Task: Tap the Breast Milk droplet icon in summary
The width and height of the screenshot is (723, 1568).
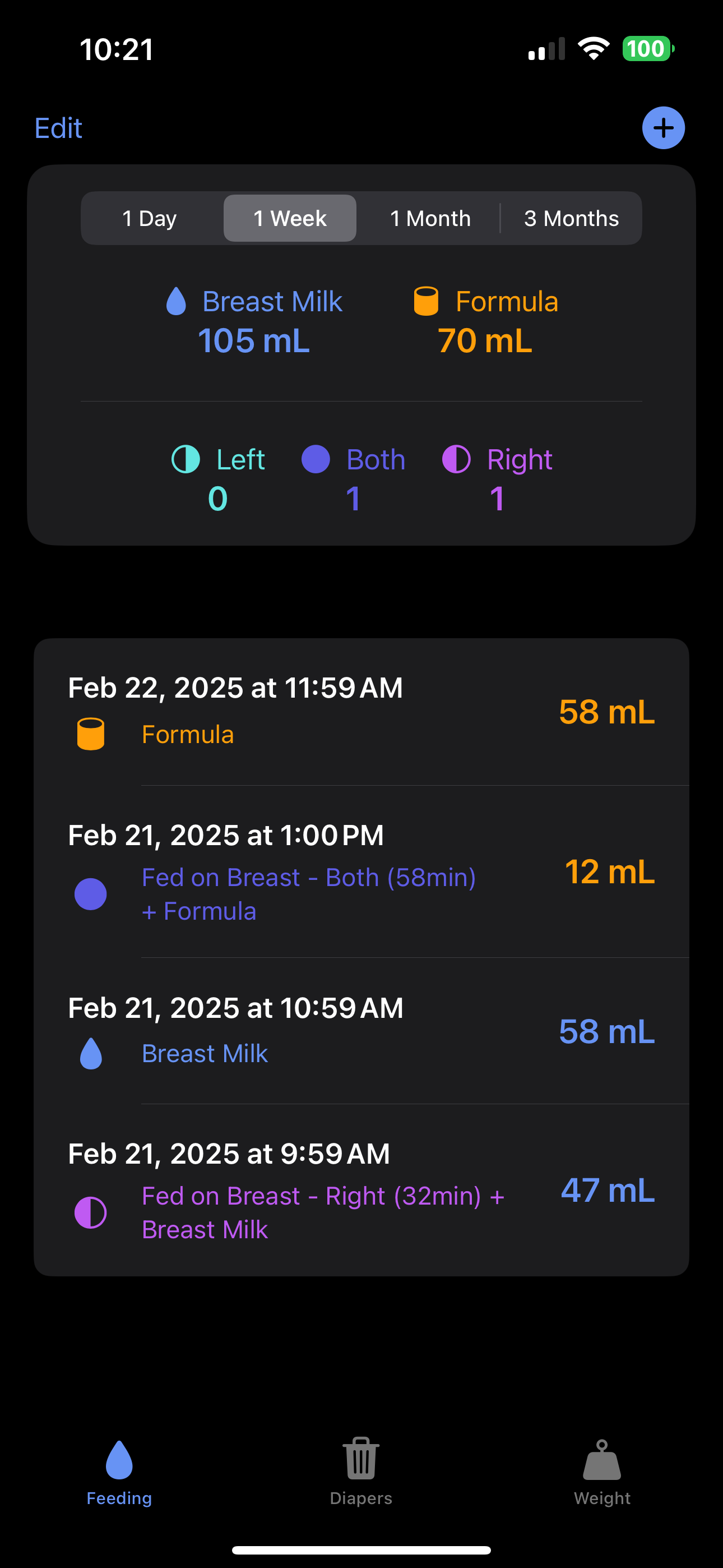Action: coord(176,301)
